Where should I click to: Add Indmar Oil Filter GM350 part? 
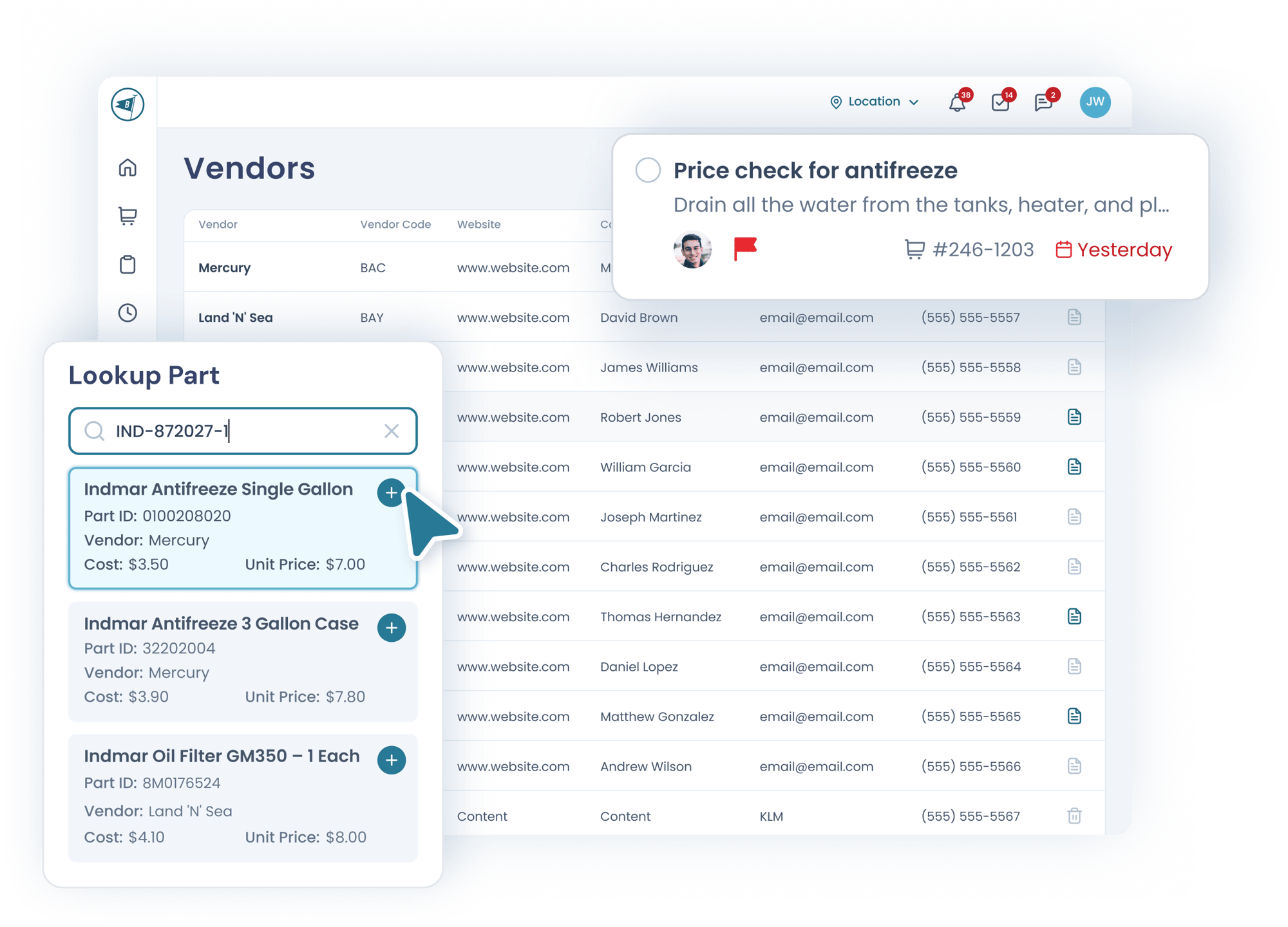[392, 760]
